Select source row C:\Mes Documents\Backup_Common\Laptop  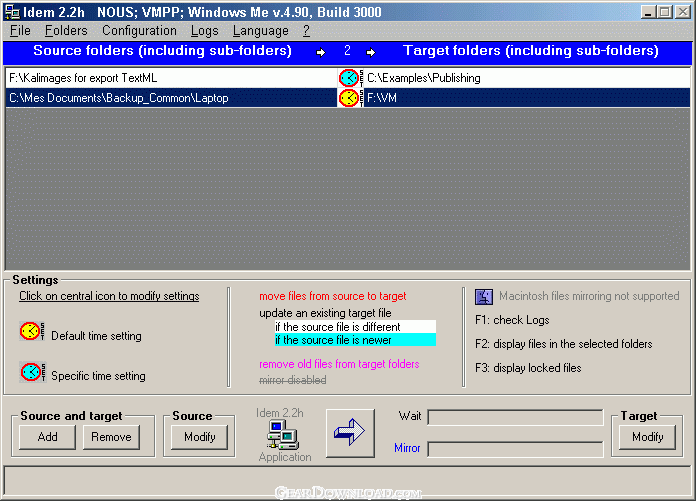pos(172,98)
